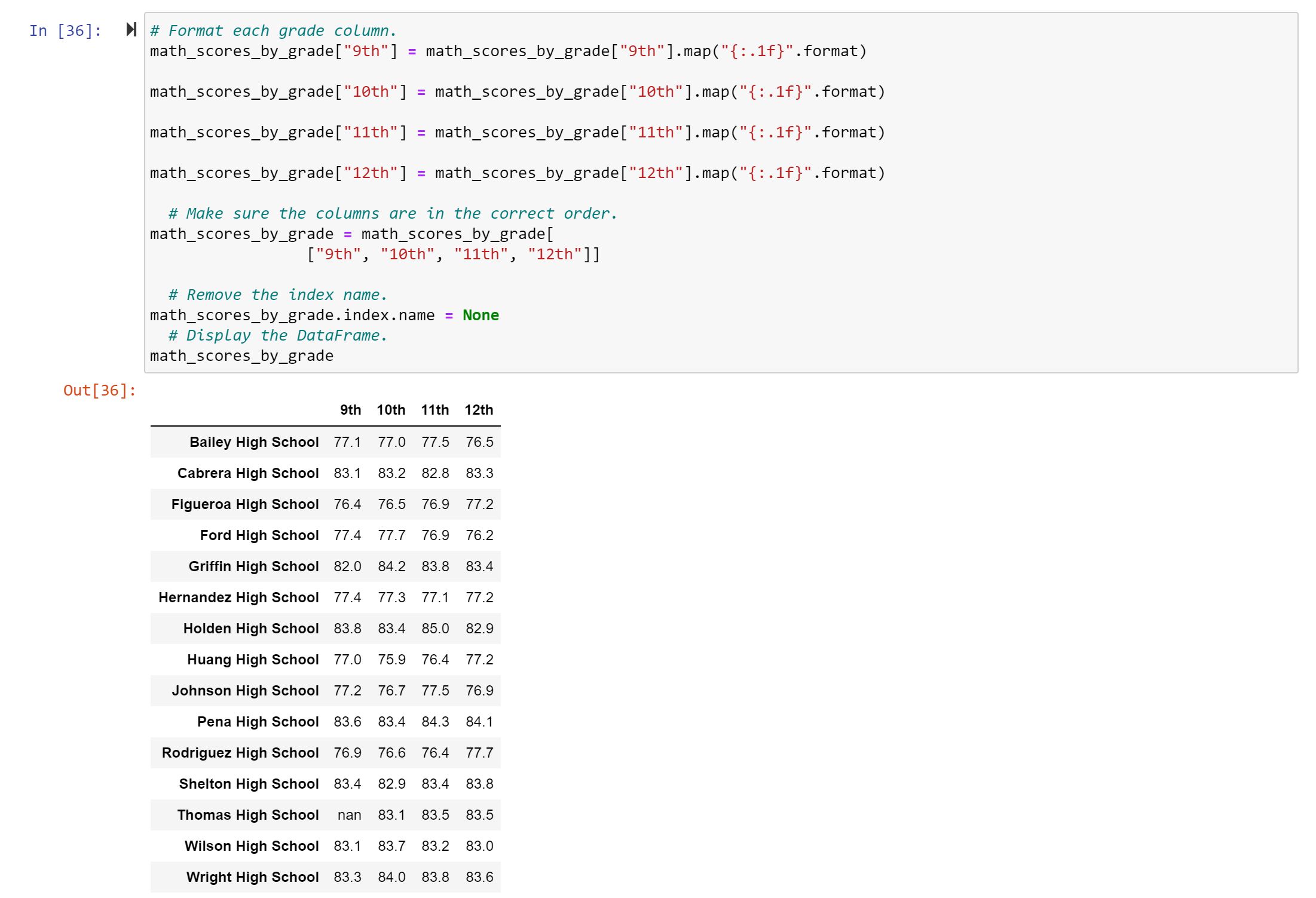This screenshot has height=898, width=1316.
Task: Click the '{:.1f}' format string for 10th grade
Action: (775, 91)
